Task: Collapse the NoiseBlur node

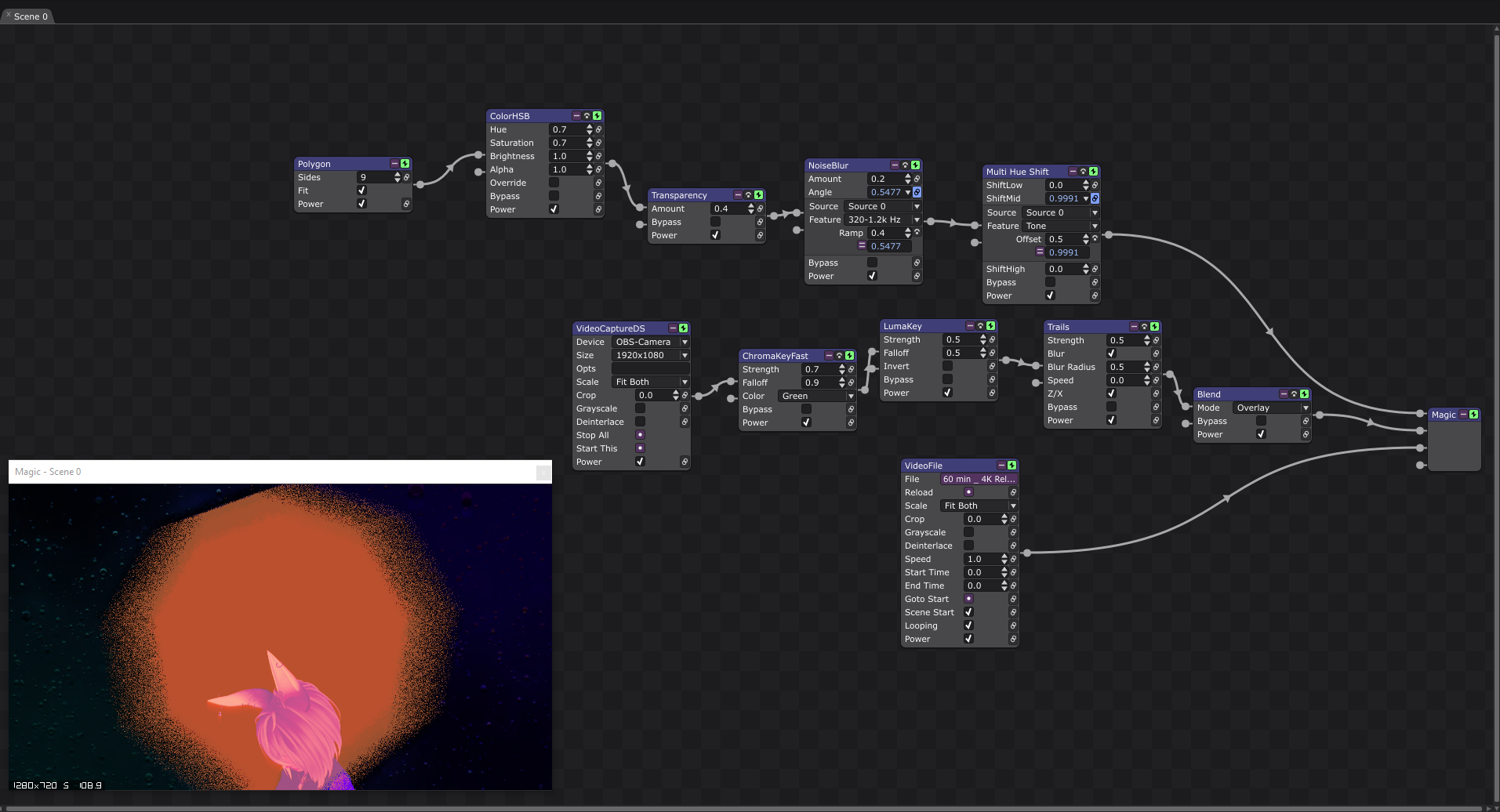Action: (895, 165)
